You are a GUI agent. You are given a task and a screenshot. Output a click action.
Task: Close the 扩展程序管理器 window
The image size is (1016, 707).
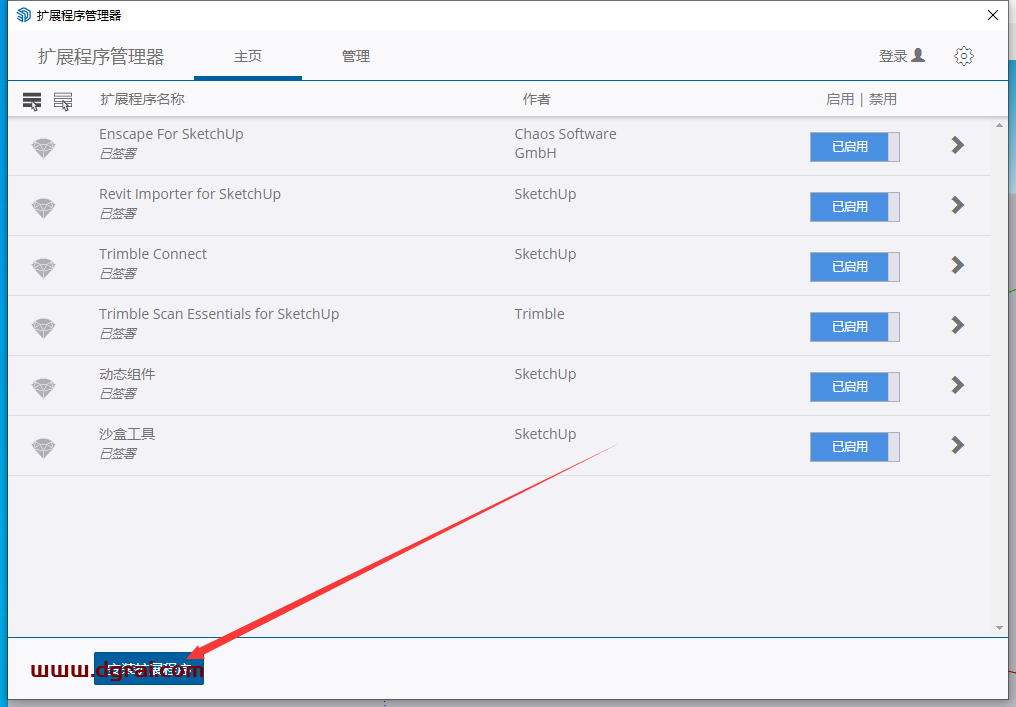click(993, 15)
